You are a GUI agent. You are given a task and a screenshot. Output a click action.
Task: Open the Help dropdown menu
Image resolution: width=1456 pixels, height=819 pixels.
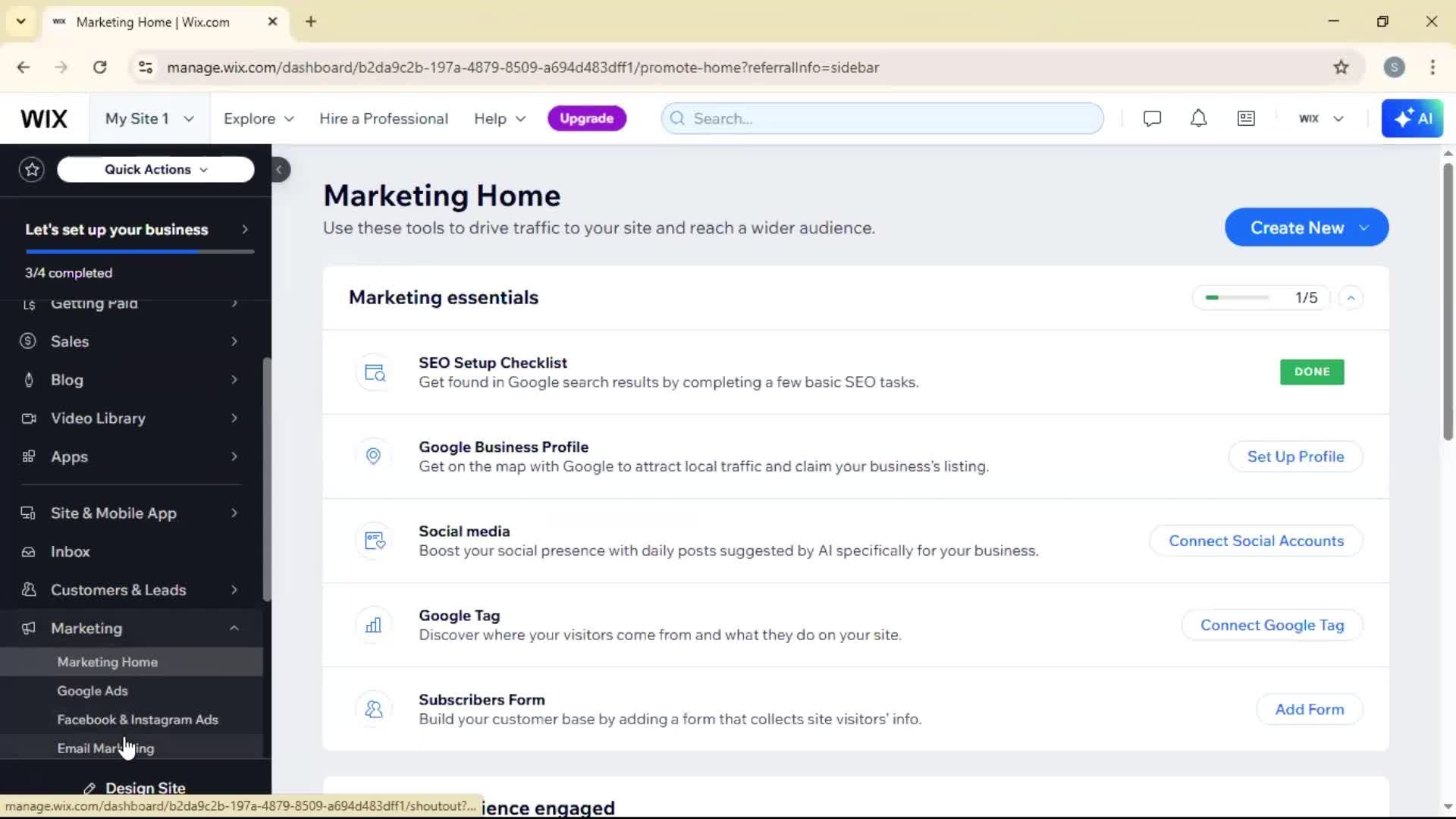[500, 119]
